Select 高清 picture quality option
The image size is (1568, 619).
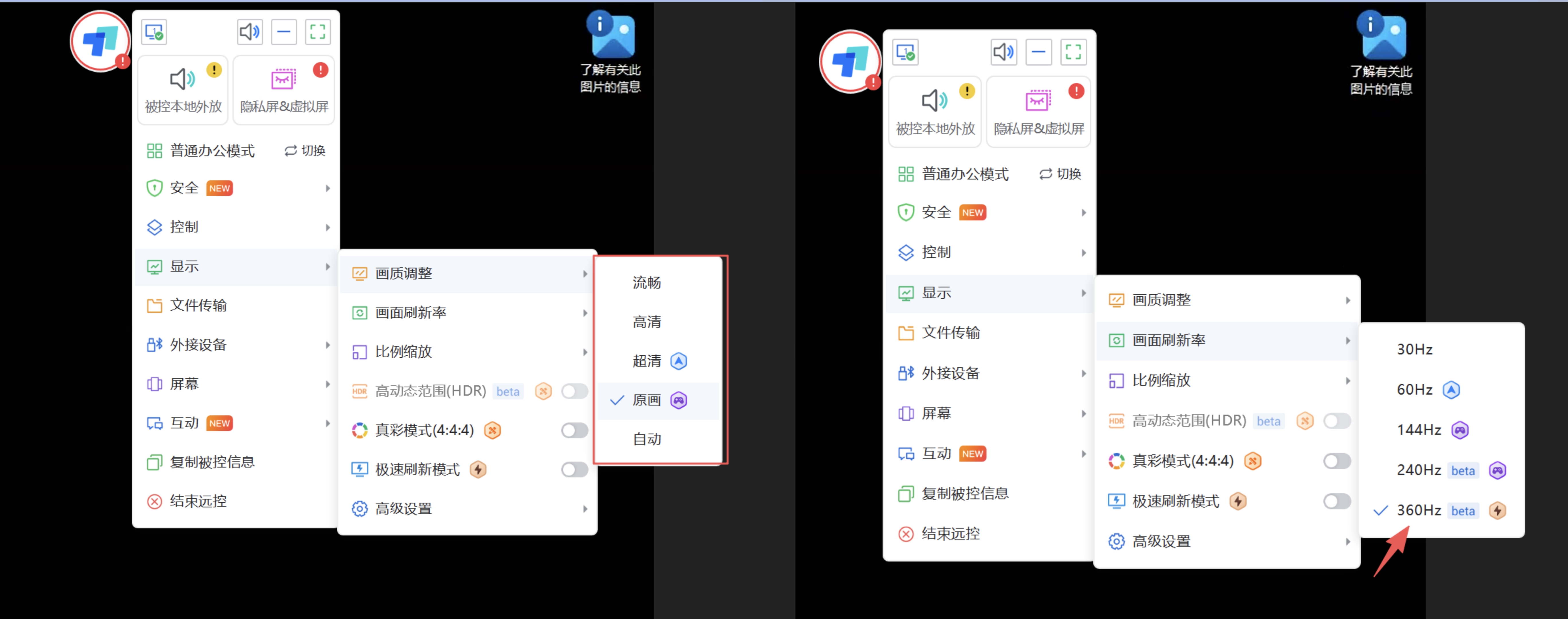point(658,322)
